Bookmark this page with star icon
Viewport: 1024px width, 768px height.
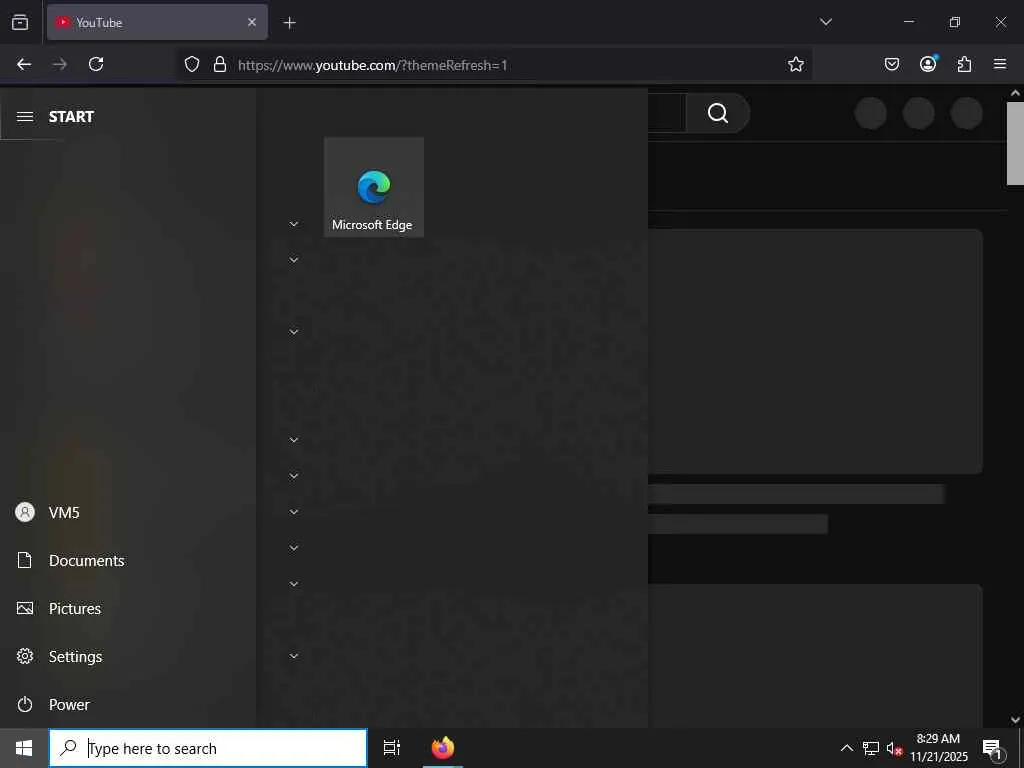[795, 64]
